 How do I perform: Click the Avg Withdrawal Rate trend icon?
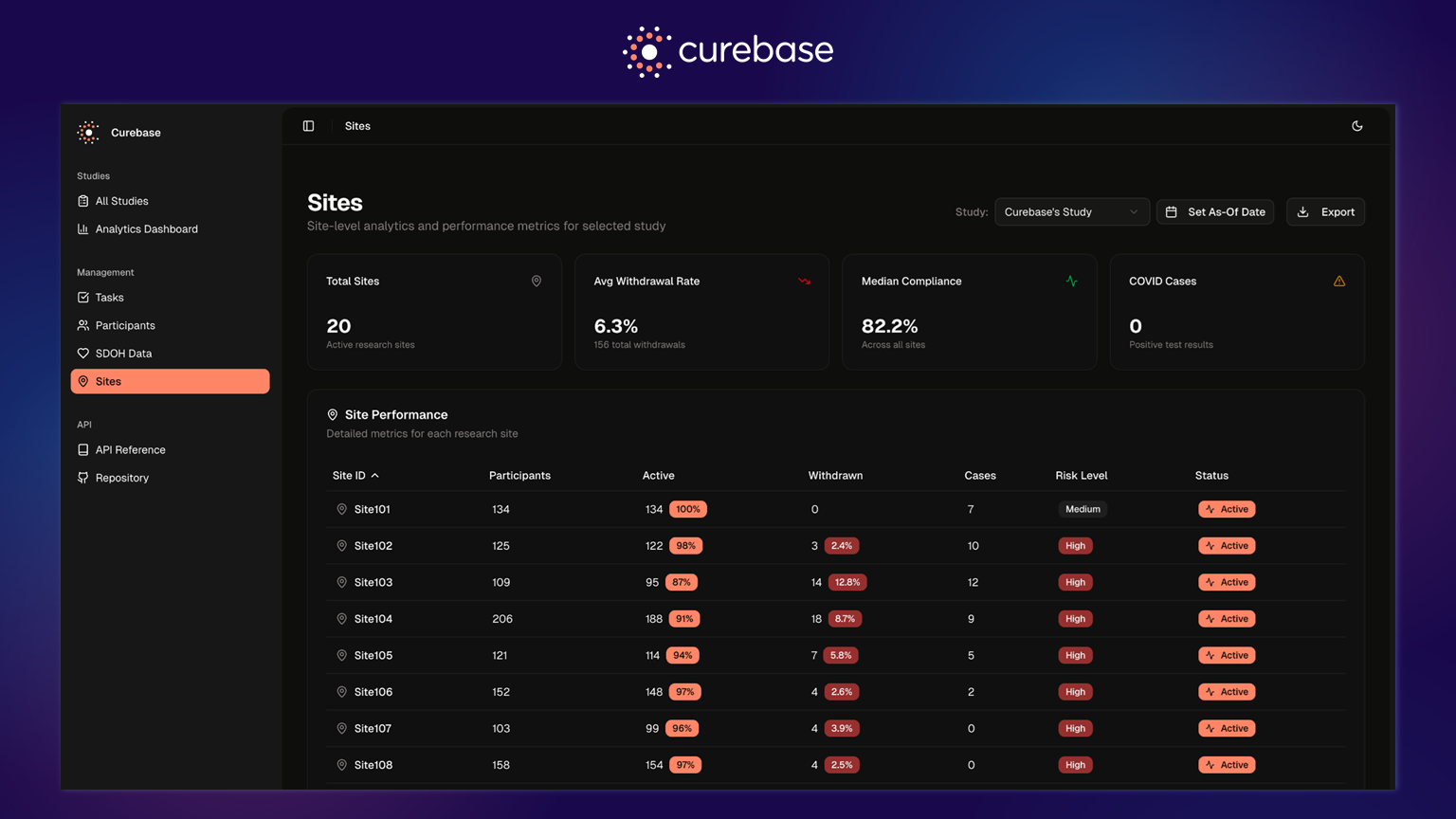[x=804, y=282]
